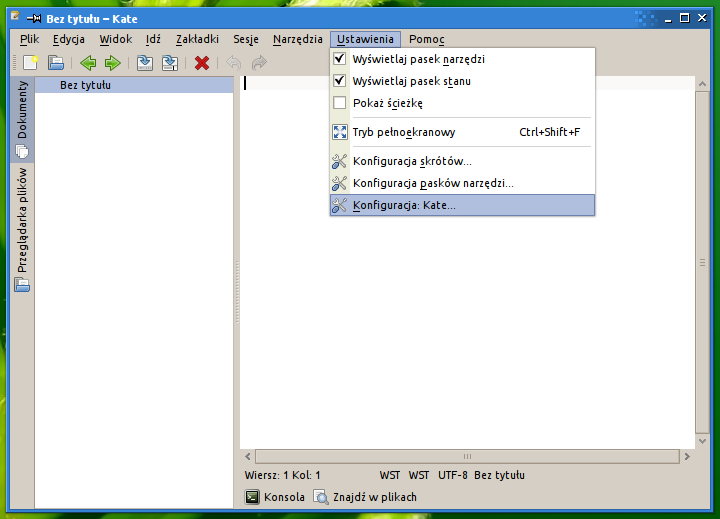
Task: Click the fullscreen icon beside Tryb pełnoekranowy
Action: [339, 132]
